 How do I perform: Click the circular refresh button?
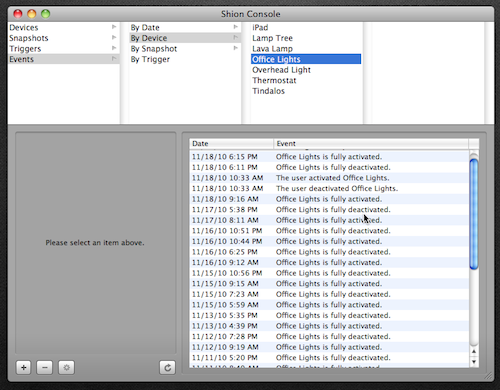167,368
